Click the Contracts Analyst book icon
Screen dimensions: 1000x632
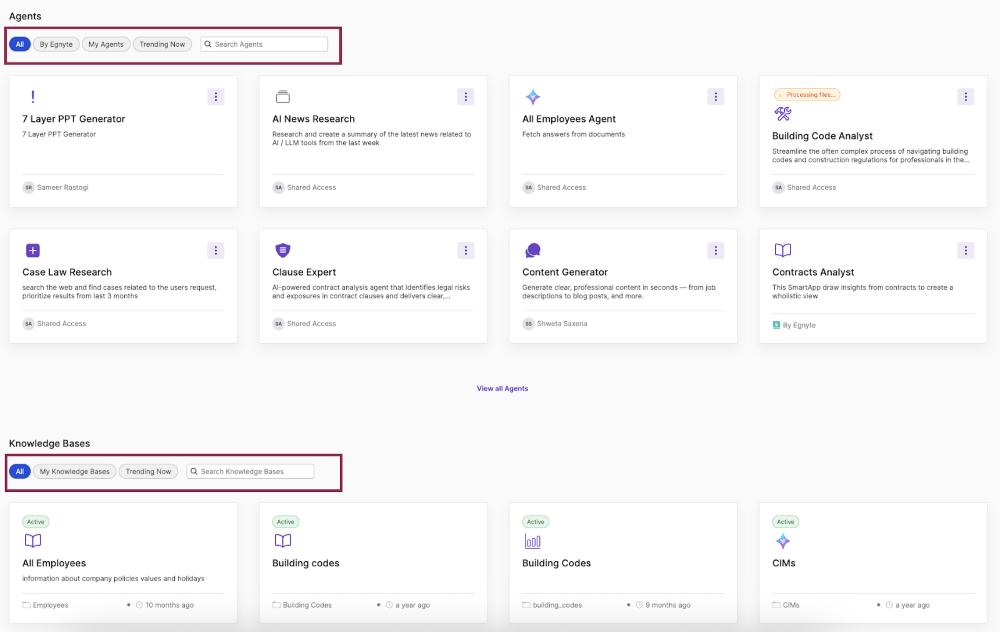pos(783,250)
